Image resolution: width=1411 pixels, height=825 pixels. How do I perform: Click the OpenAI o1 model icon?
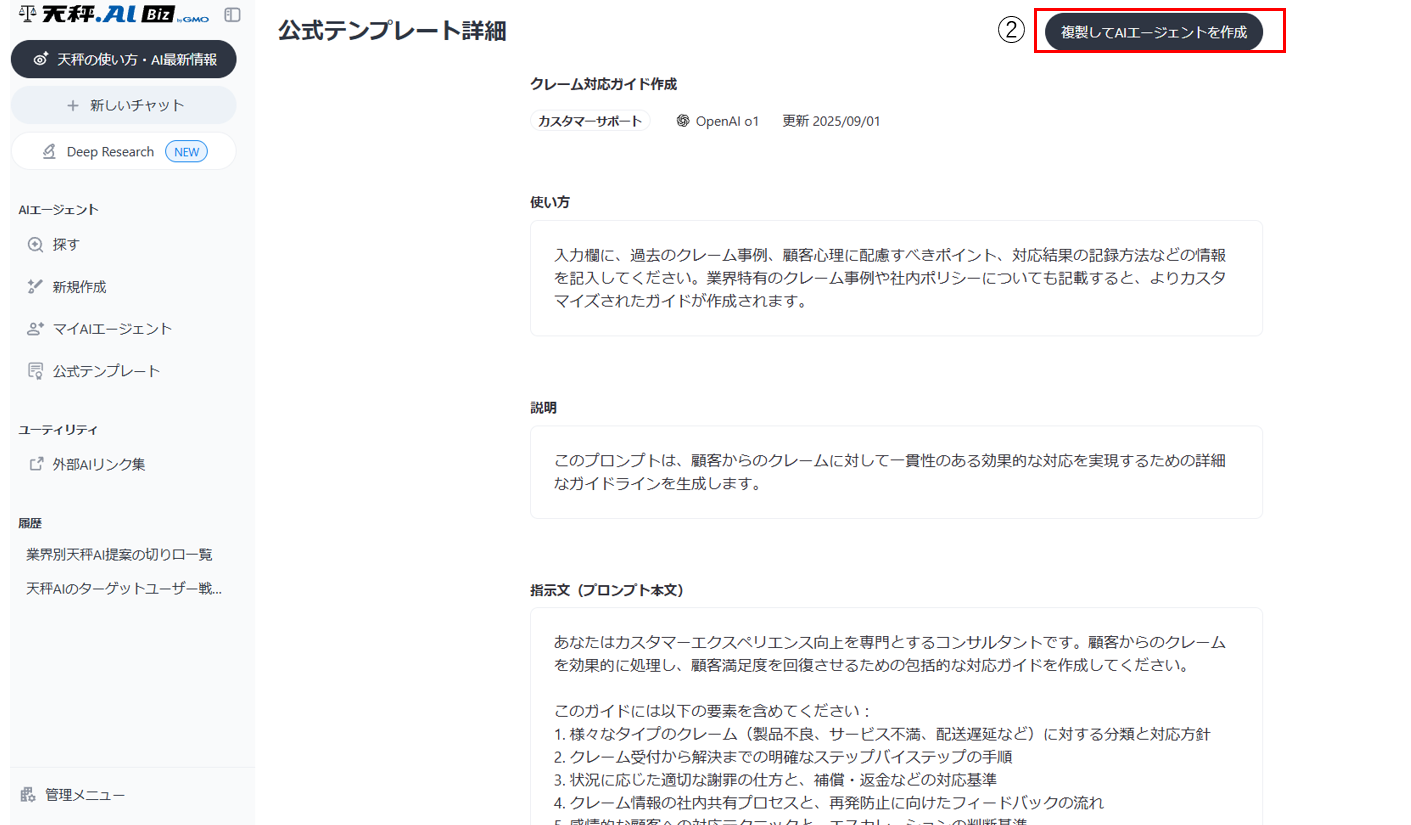point(683,121)
